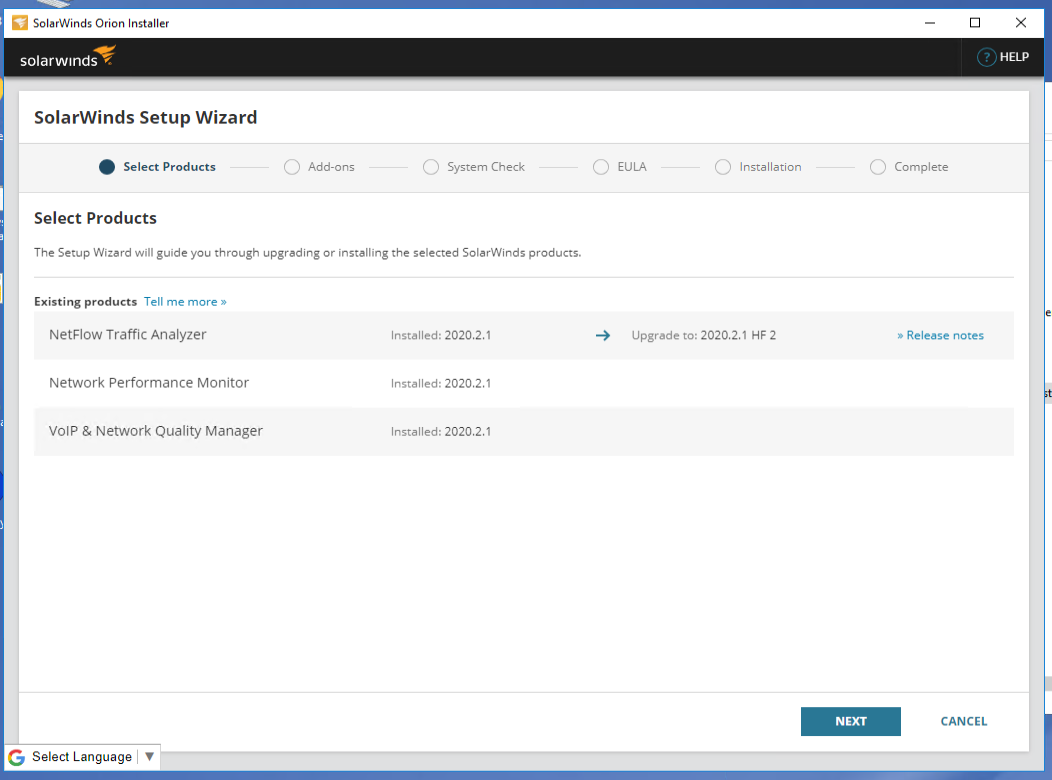Click the CANCEL button
The image size is (1052, 780).
click(x=963, y=722)
